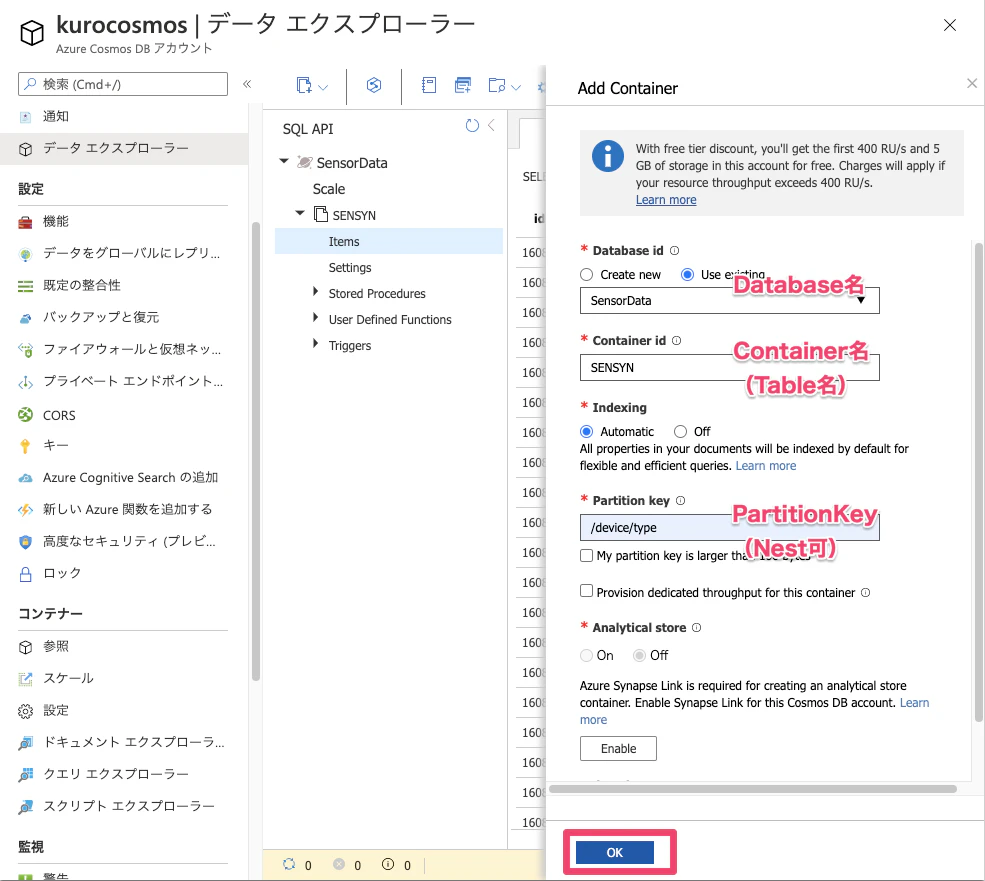Click the Azure Cognitive Search の追加 icon
The image size is (985, 881).
pyautogui.click(x=25, y=478)
